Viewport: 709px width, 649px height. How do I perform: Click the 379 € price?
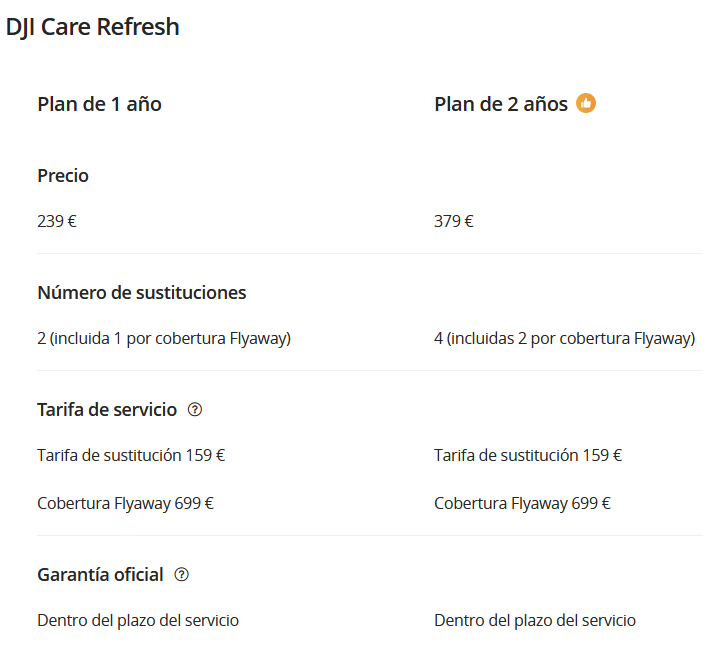pos(454,221)
